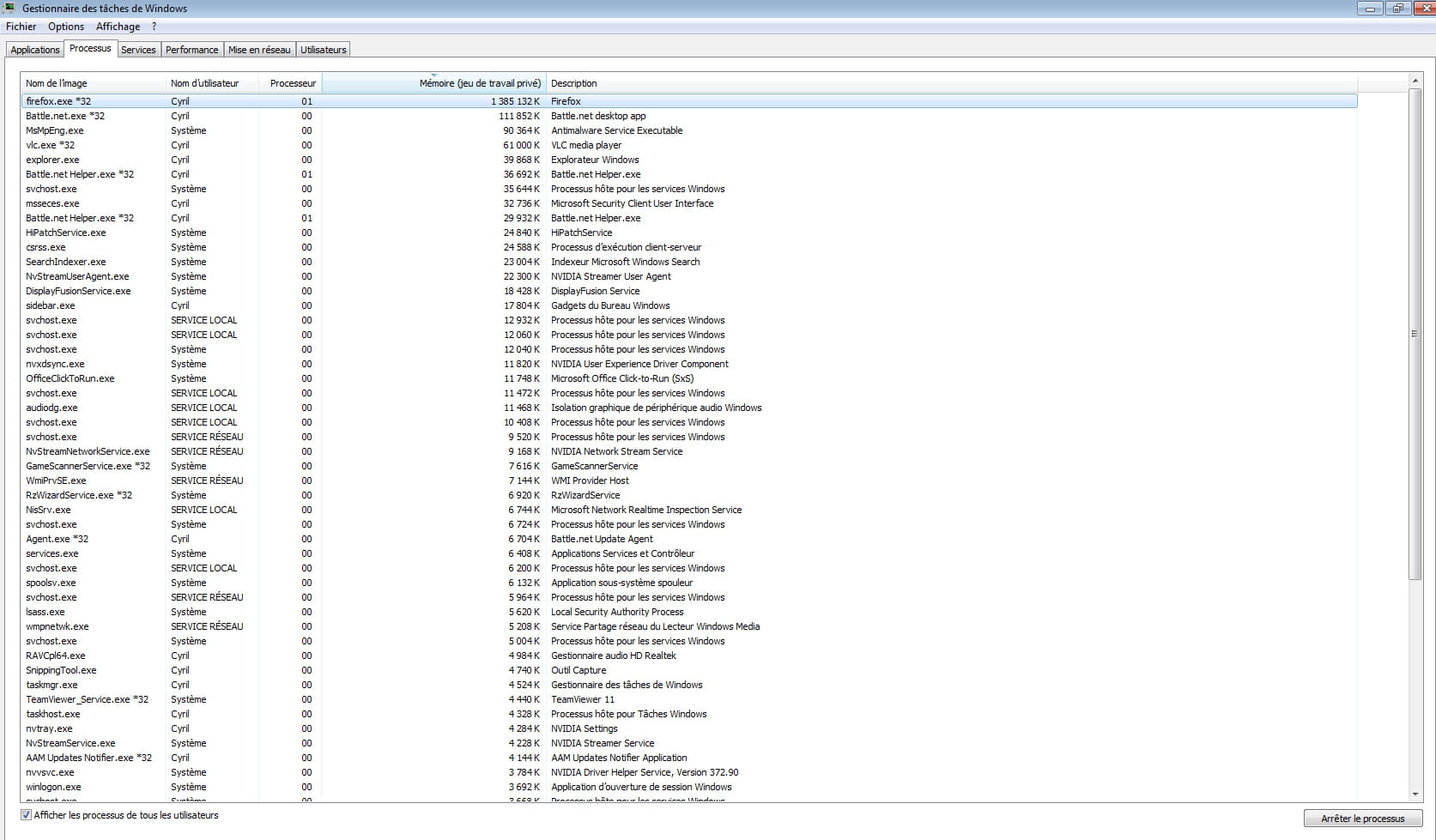Click the scroll up arrow of process list
Viewport: 1436px width, 840px height.
pos(1415,81)
